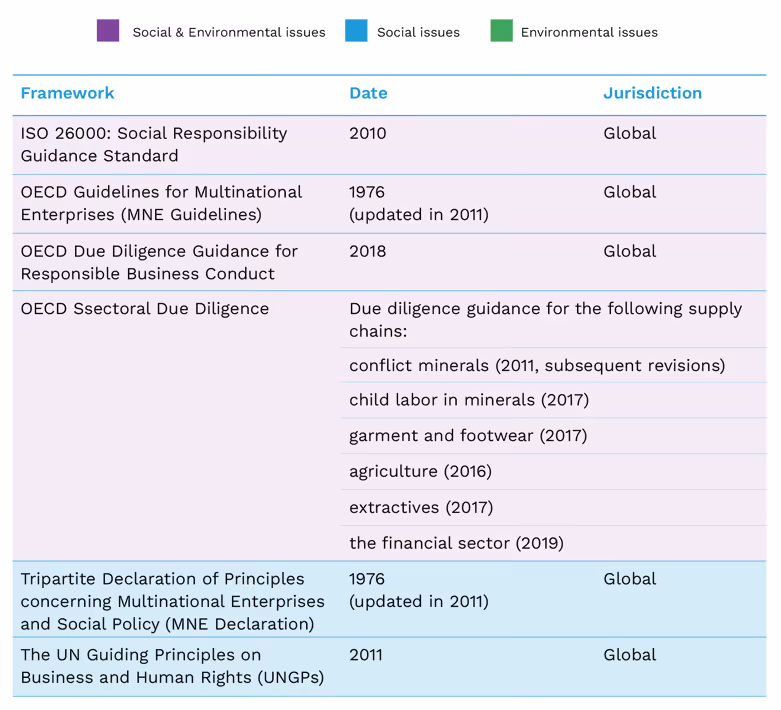781x710 pixels.
Task: Click the green Environmental issues legend swatch
Action: [x=502, y=30]
